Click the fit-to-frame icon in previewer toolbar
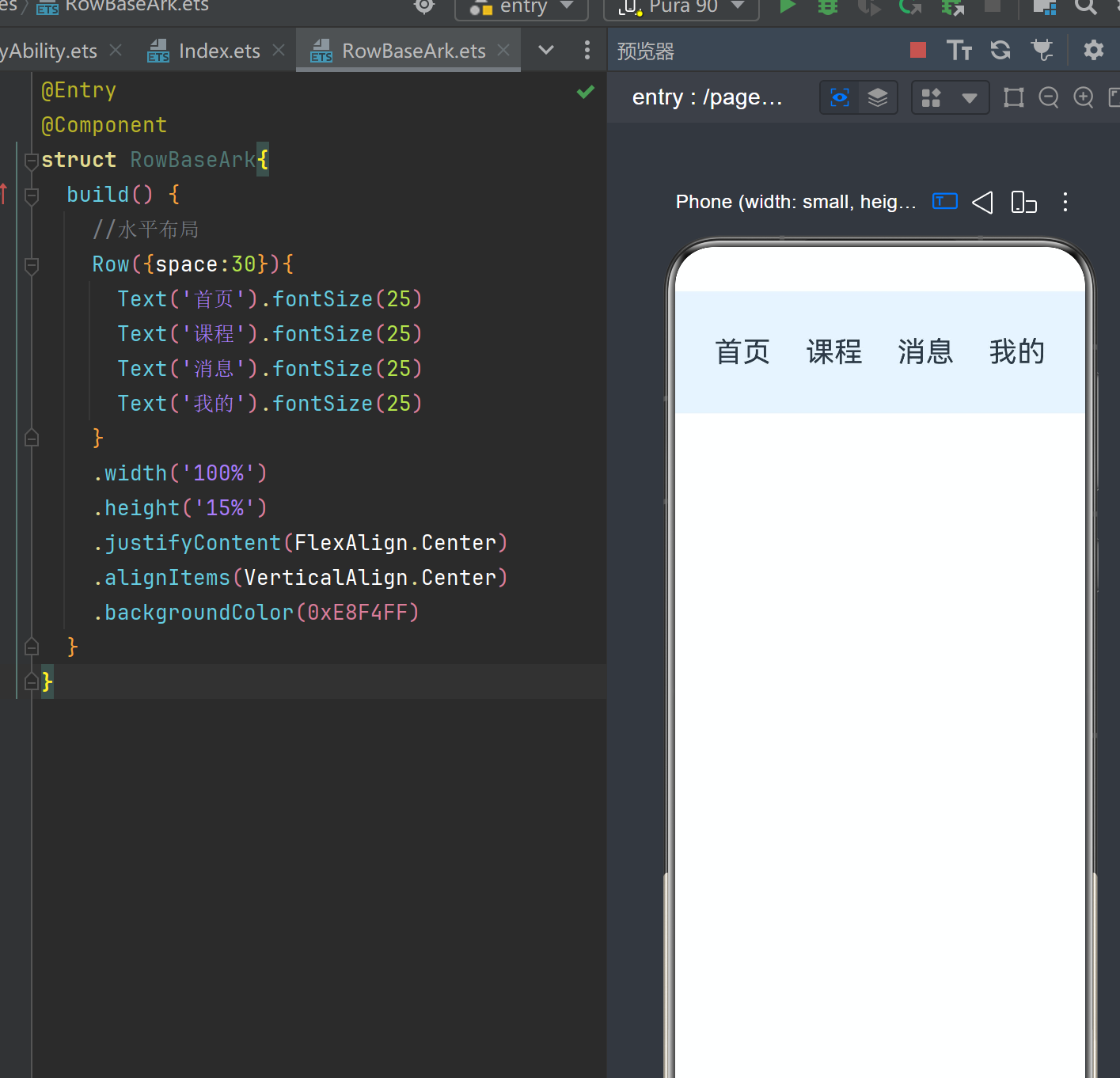The height and width of the screenshot is (1078, 1120). 1013,97
